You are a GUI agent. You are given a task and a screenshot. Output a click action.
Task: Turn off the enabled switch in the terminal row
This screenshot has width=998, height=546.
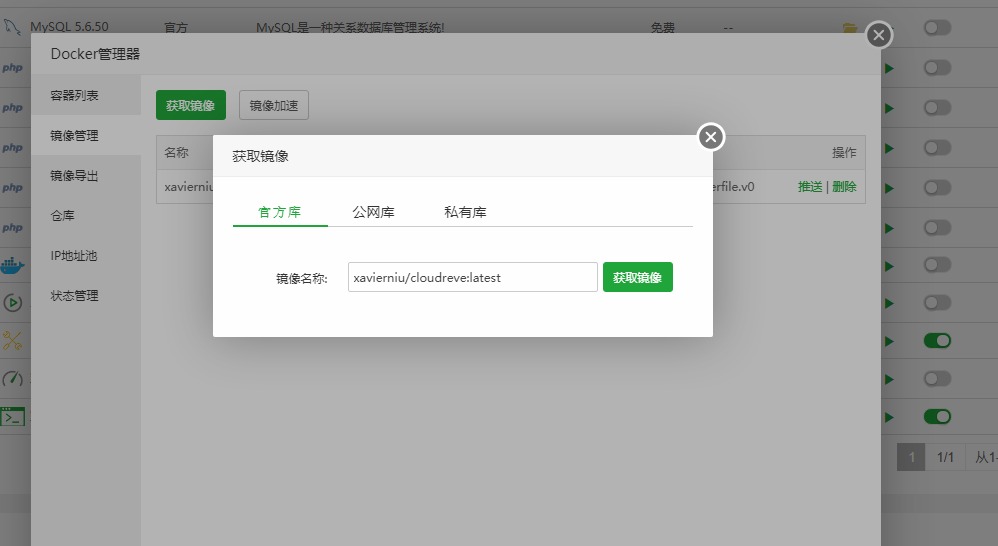click(938, 417)
